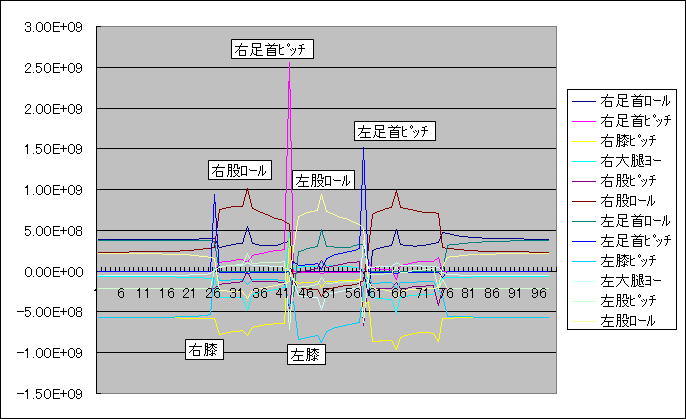Click the 1.50E+09 y-axis label
This screenshot has width=686, height=419.
click(53, 149)
